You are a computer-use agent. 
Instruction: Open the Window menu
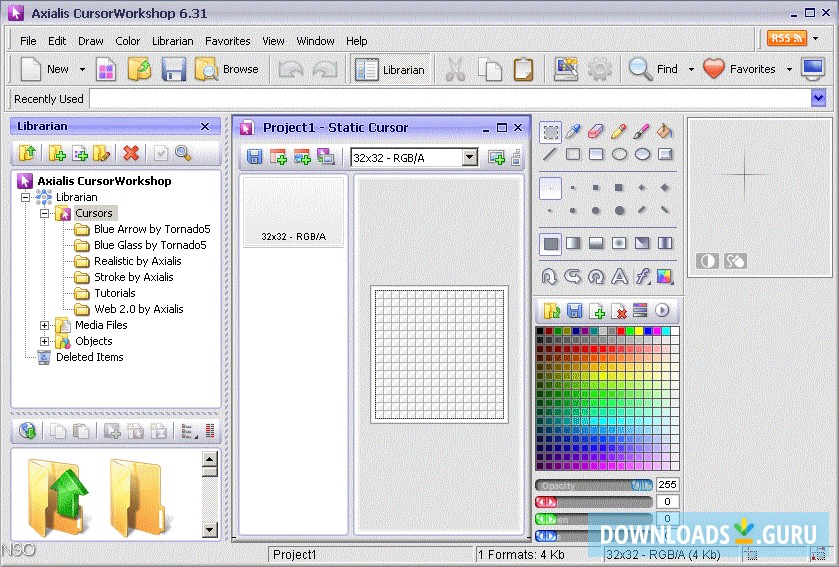[315, 41]
